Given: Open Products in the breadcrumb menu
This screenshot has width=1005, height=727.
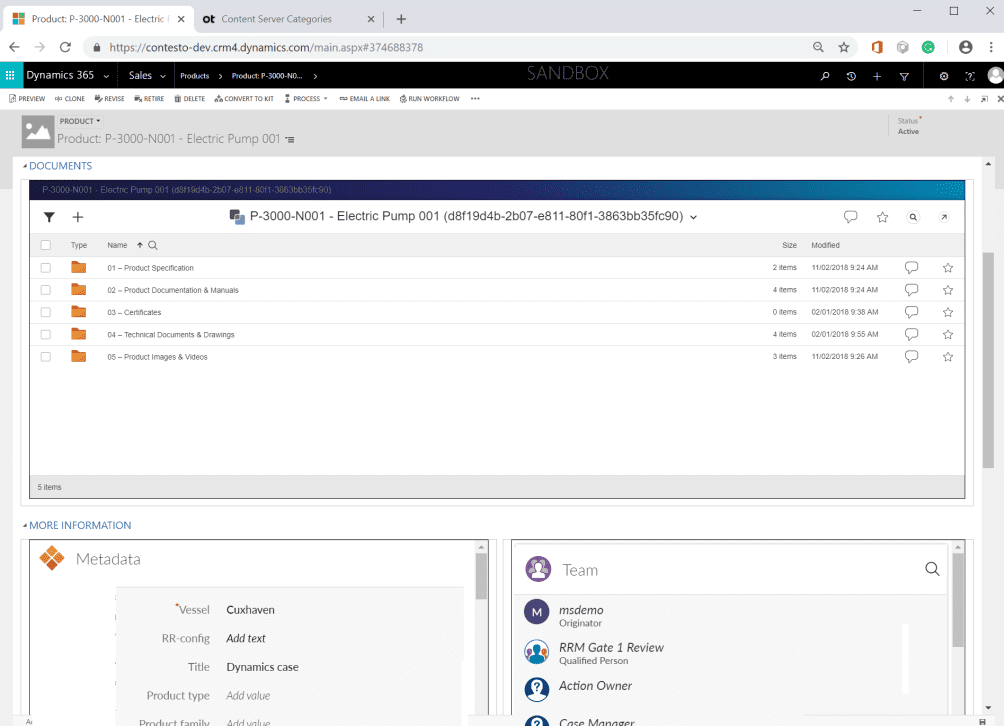Looking at the screenshot, I should [195, 74].
